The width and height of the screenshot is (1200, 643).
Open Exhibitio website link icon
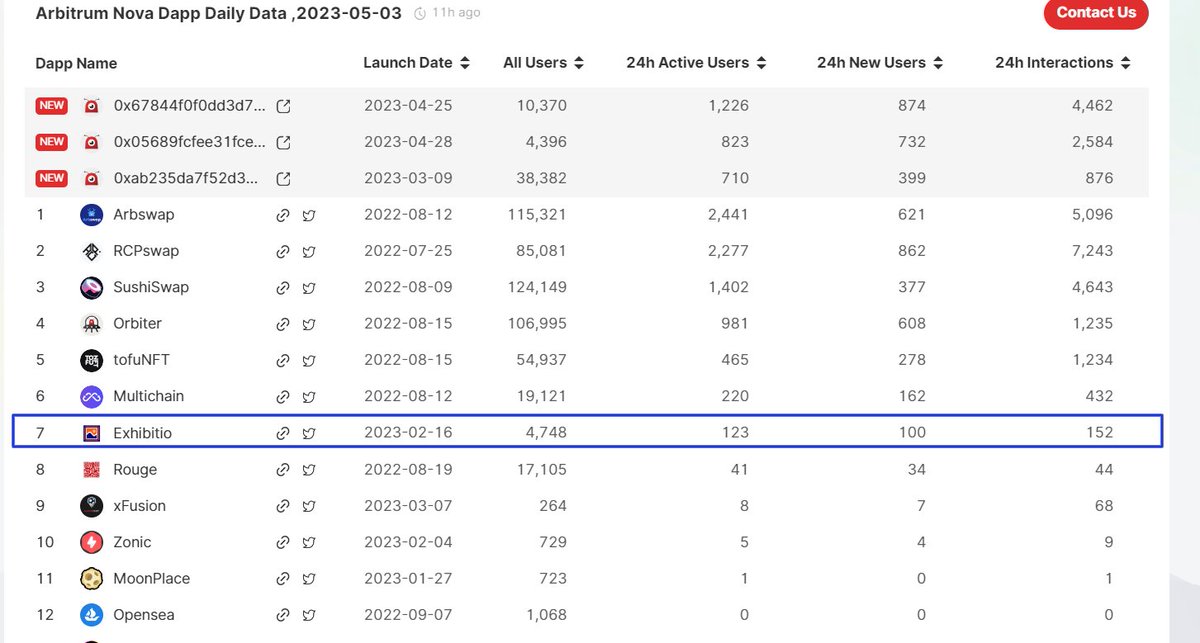283,433
